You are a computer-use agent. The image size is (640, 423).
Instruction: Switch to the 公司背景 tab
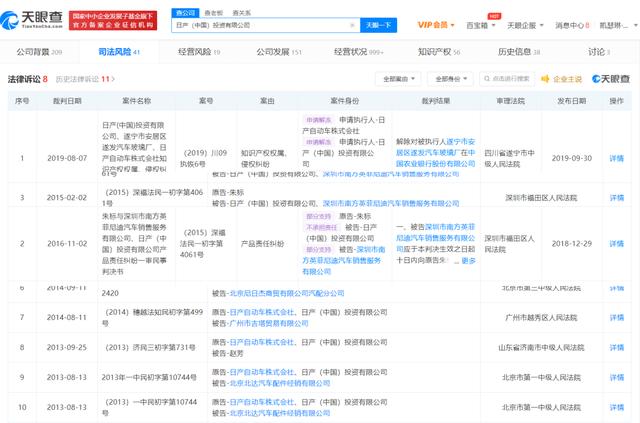click(39, 52)
